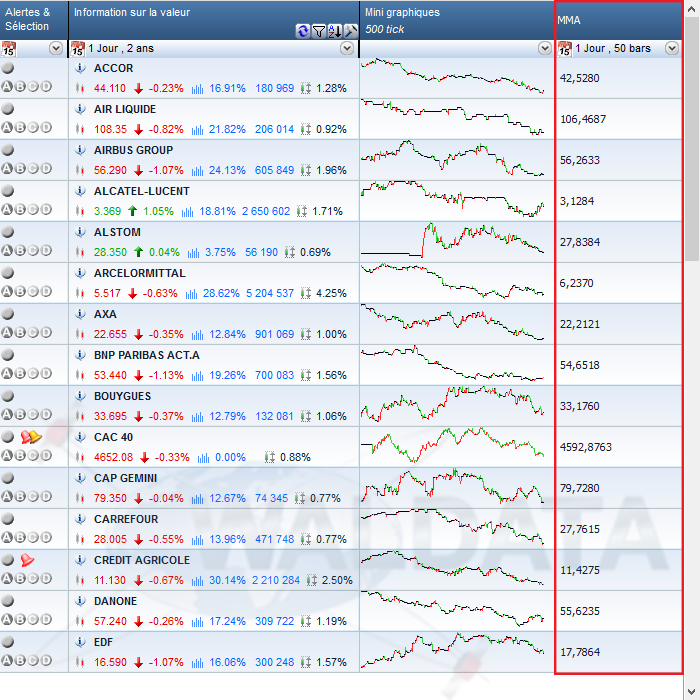Screen dimensions: 700x700
Task: Open the info icon for BOUYGUES
Action: coord(80,396)
